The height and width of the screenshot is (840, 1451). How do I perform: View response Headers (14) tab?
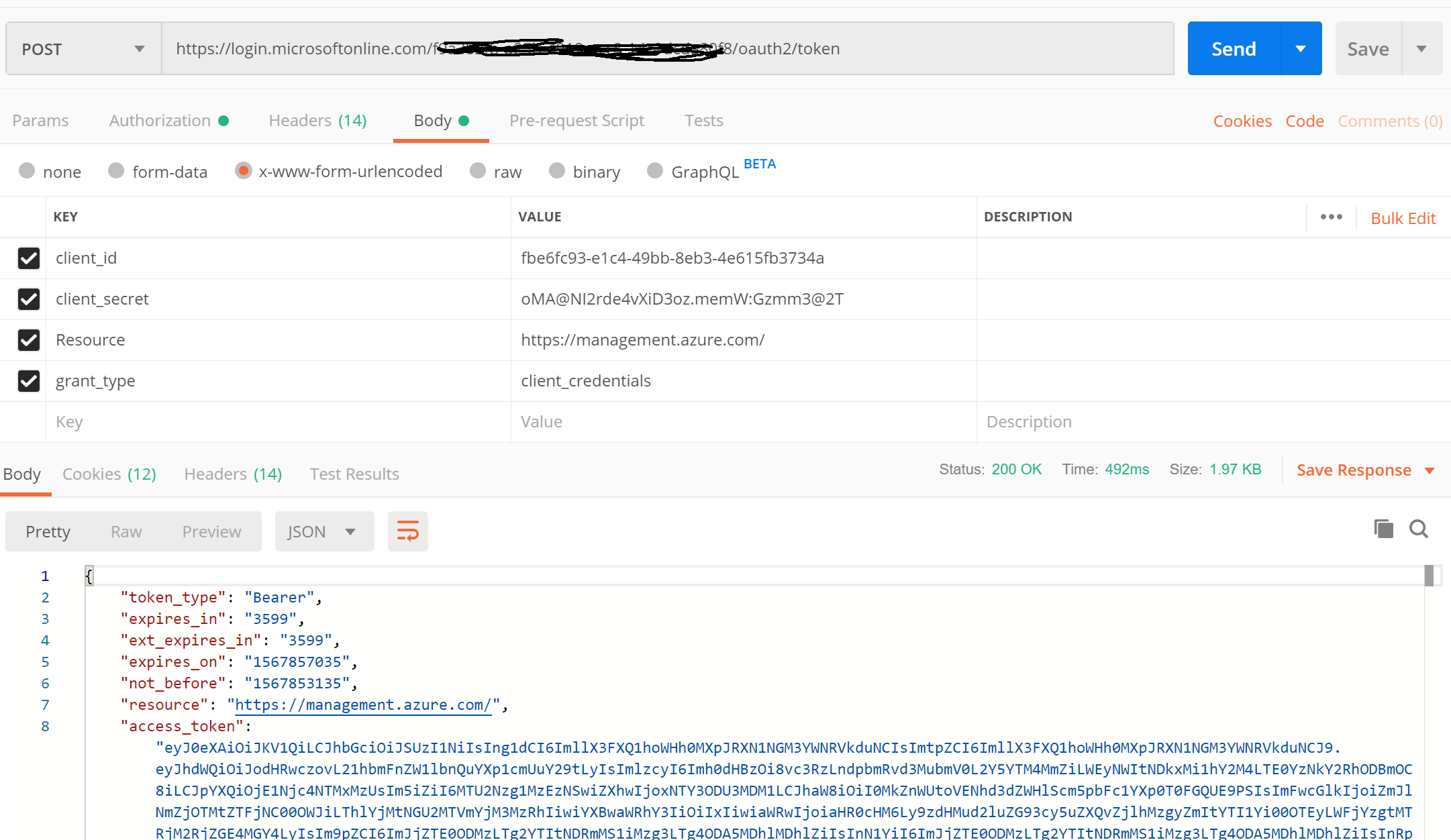tap(232, 474)
